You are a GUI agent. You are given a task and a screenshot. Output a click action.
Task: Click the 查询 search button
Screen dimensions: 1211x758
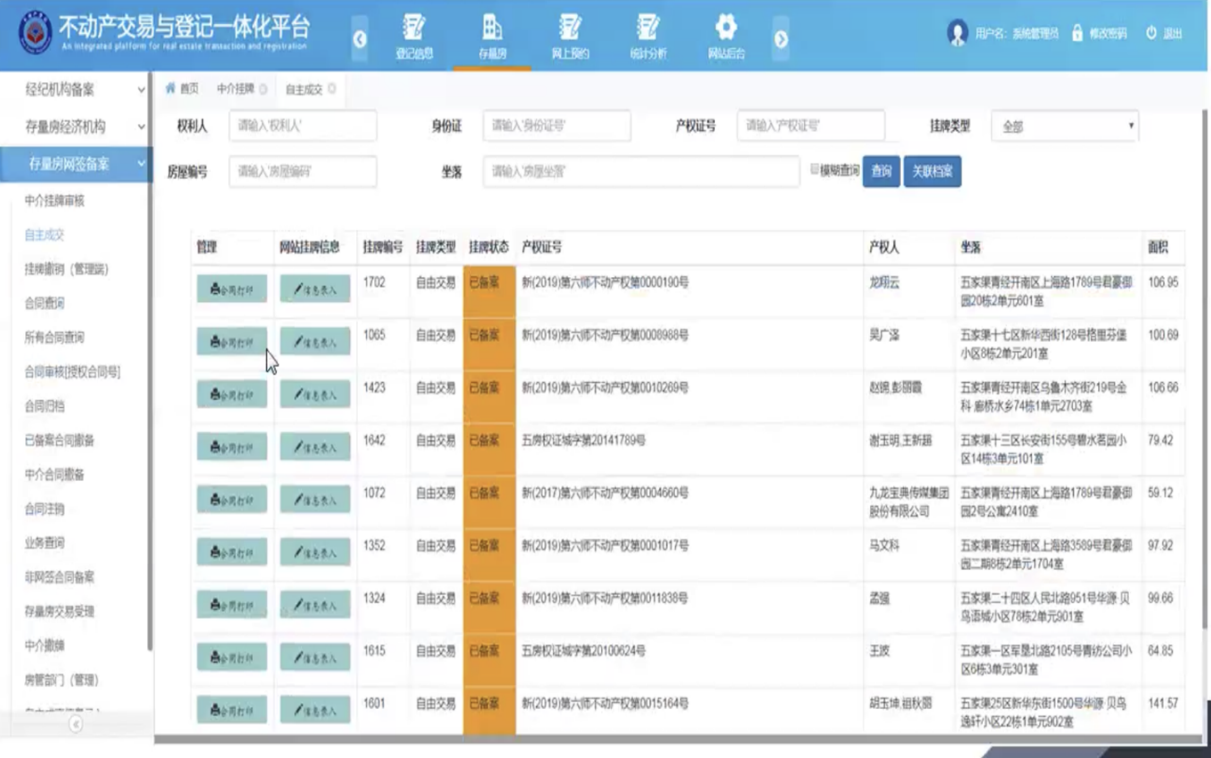pos(881,171)
